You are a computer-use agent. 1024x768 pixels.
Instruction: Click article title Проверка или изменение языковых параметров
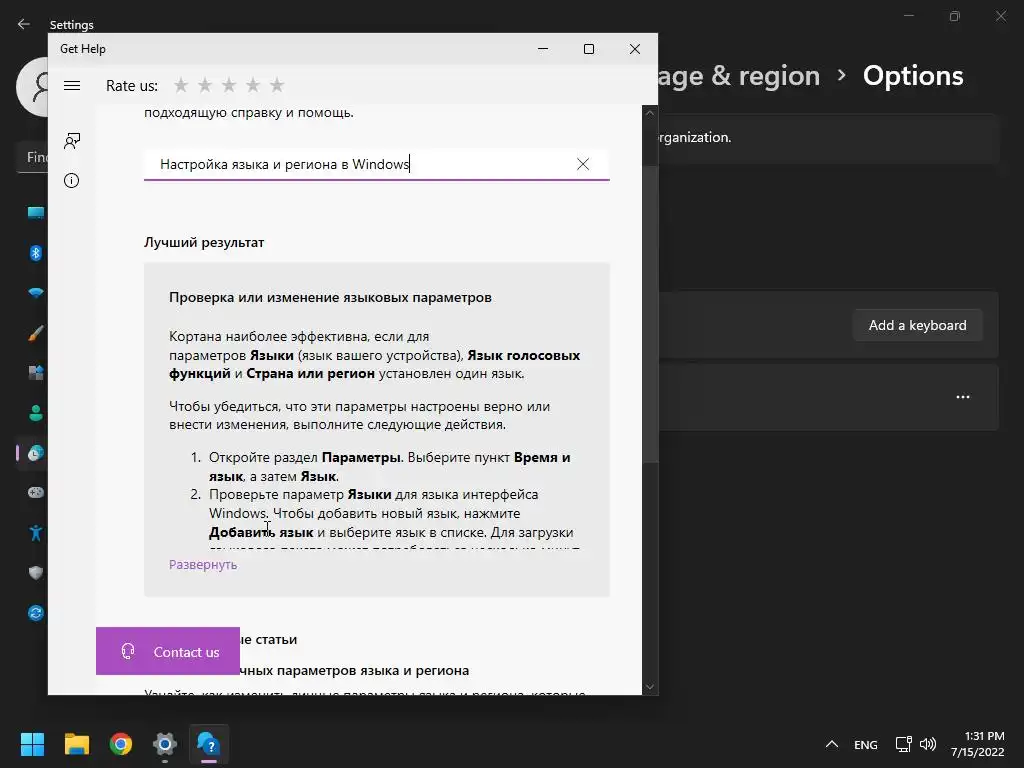coord(330,297)
